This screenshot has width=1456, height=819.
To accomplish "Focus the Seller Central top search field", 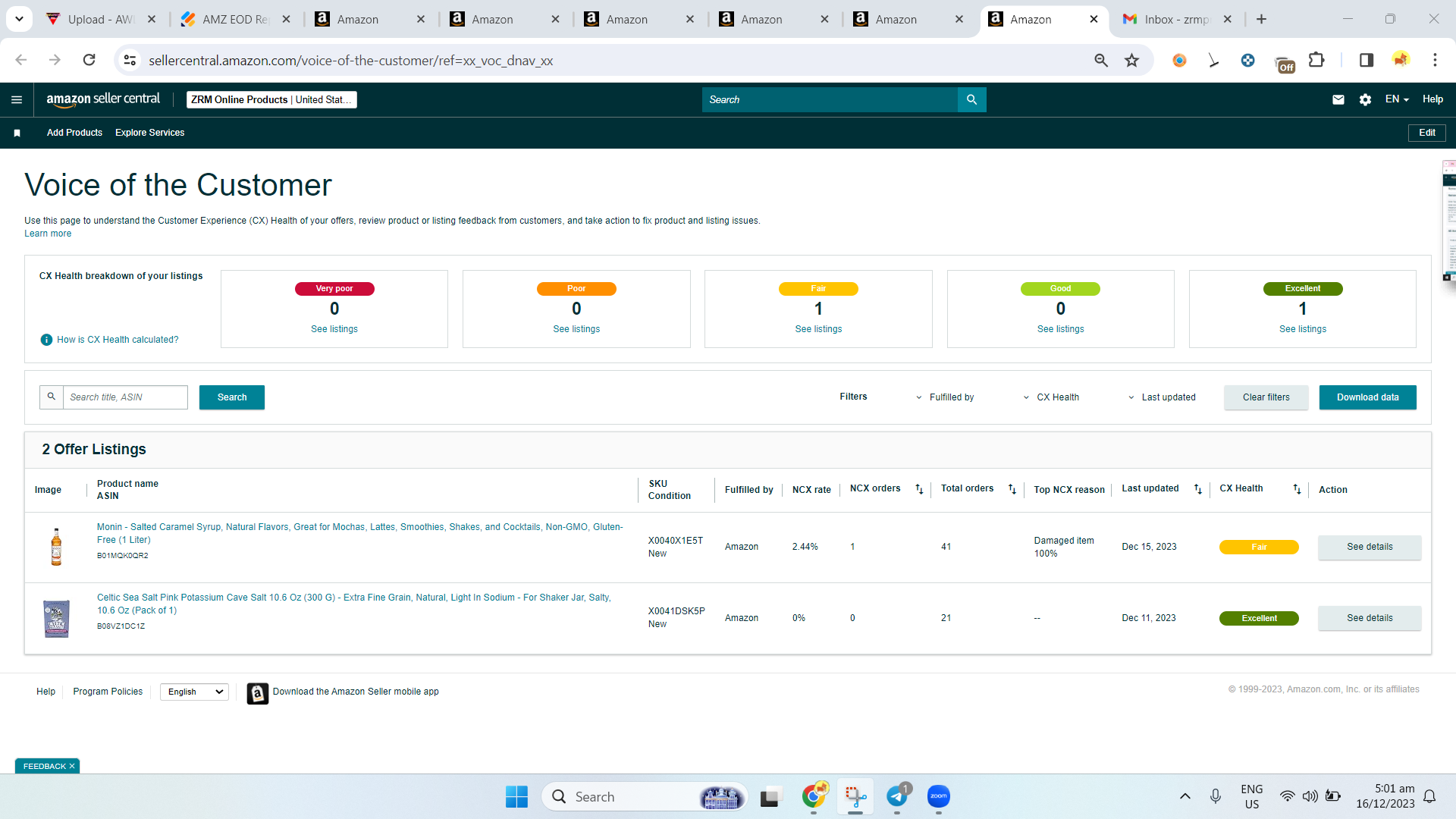I will [830, 99].
